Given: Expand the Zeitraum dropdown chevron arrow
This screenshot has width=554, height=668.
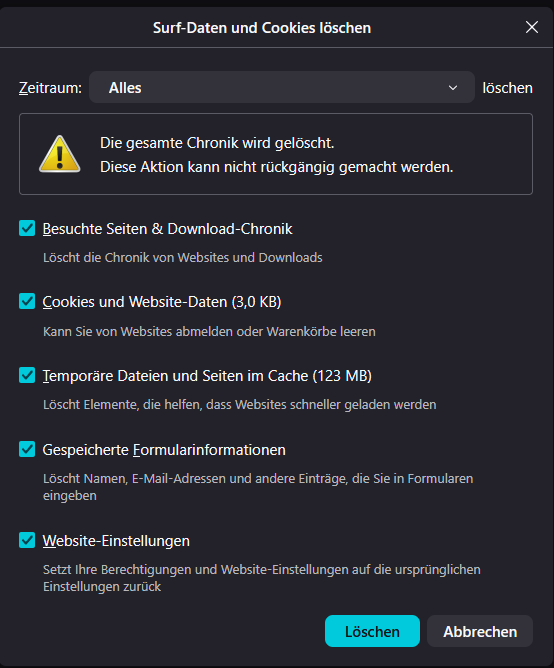Looking at the screenshot, I should click(453, 88).
